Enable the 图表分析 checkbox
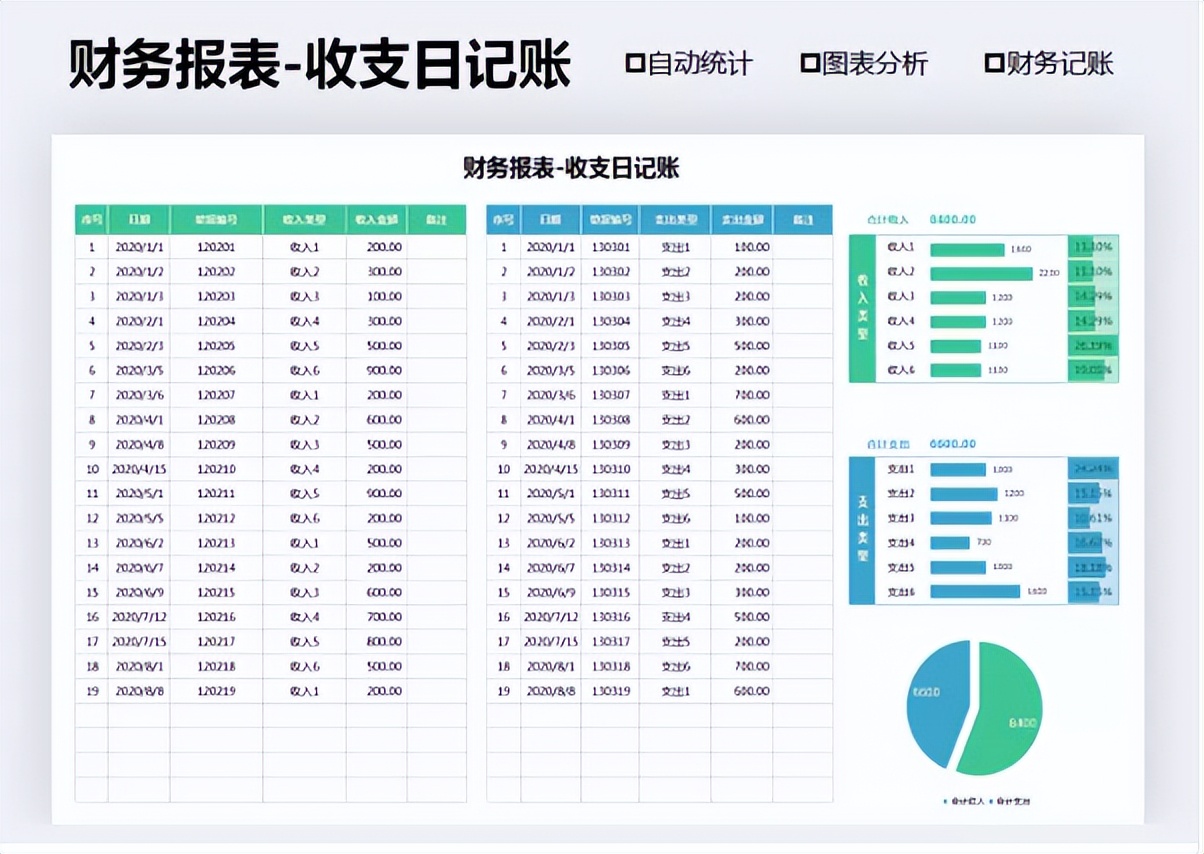The width and height of the screenshot is (1204, 854). point(810,64)
